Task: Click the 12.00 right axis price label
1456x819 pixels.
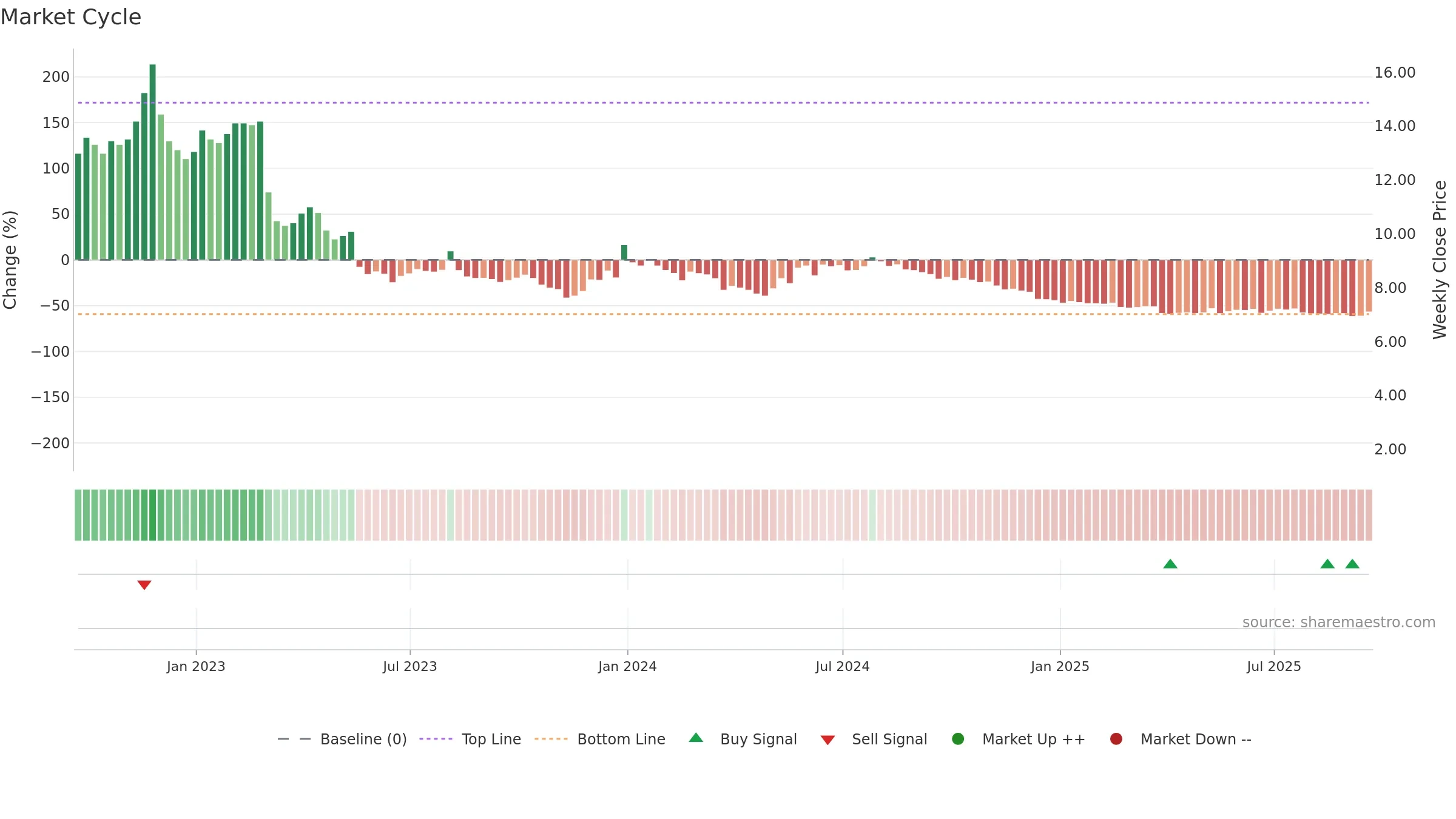Action: pyautogui.click(x=1395, y=180)
